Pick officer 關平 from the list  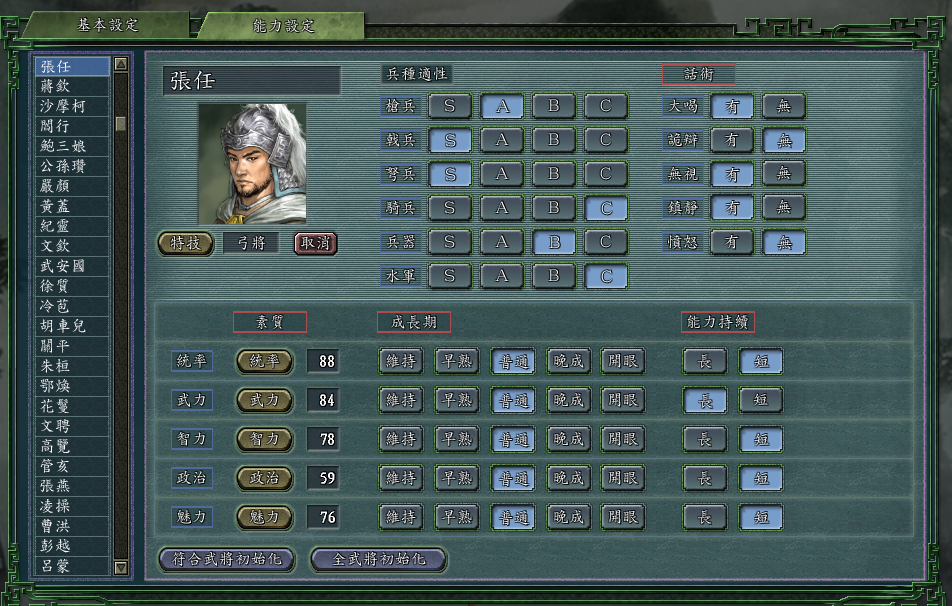(72, 346)
